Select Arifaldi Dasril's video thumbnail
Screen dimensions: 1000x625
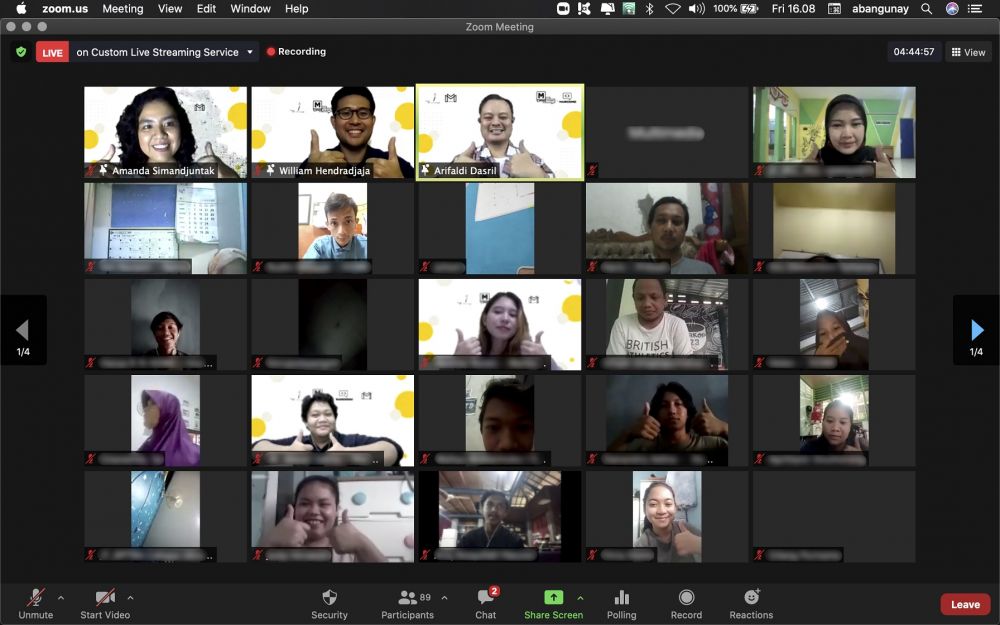pyautogui.click(x=499, y=131)
